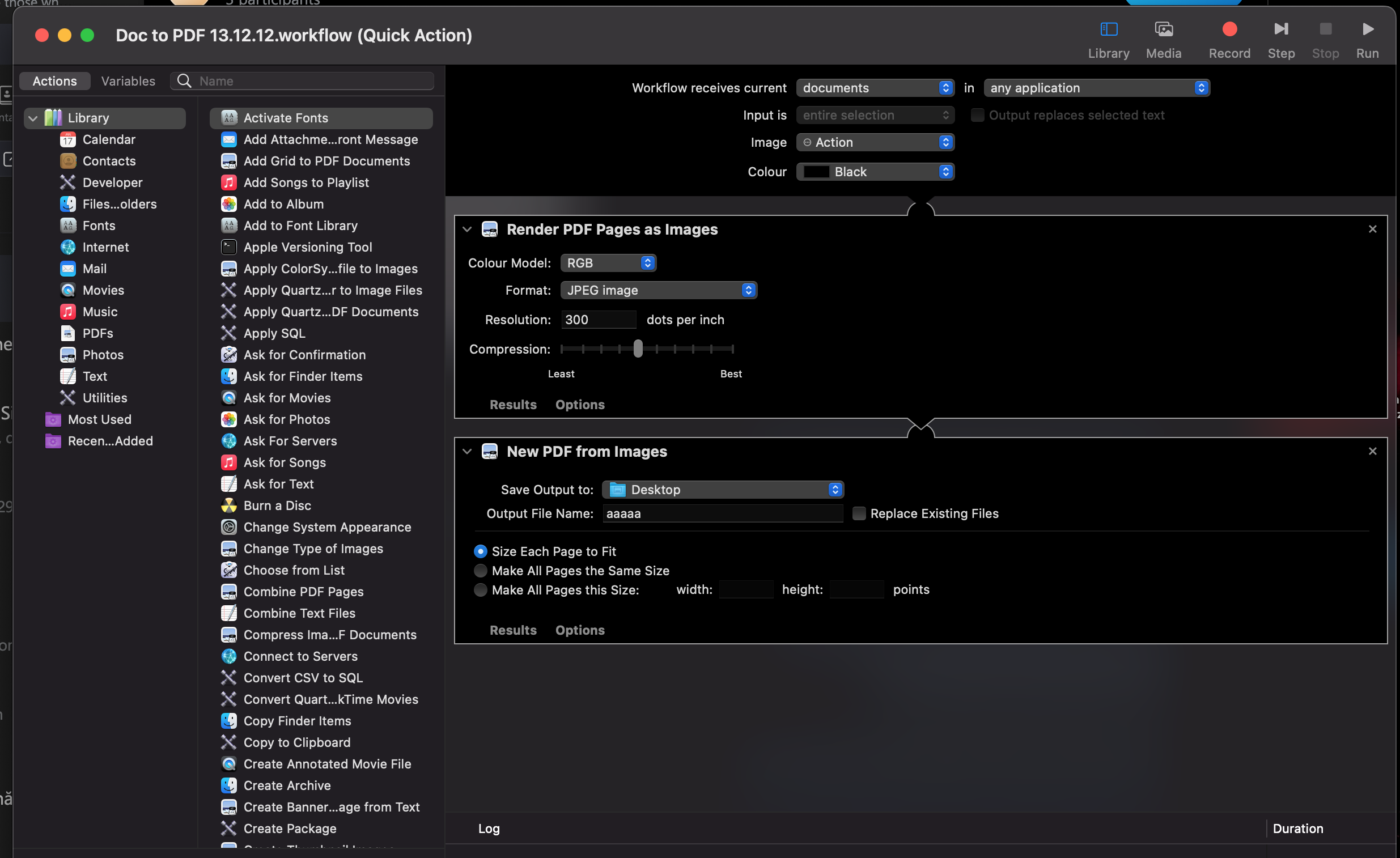Open the Save Output to Desktop dropdown

722,490
